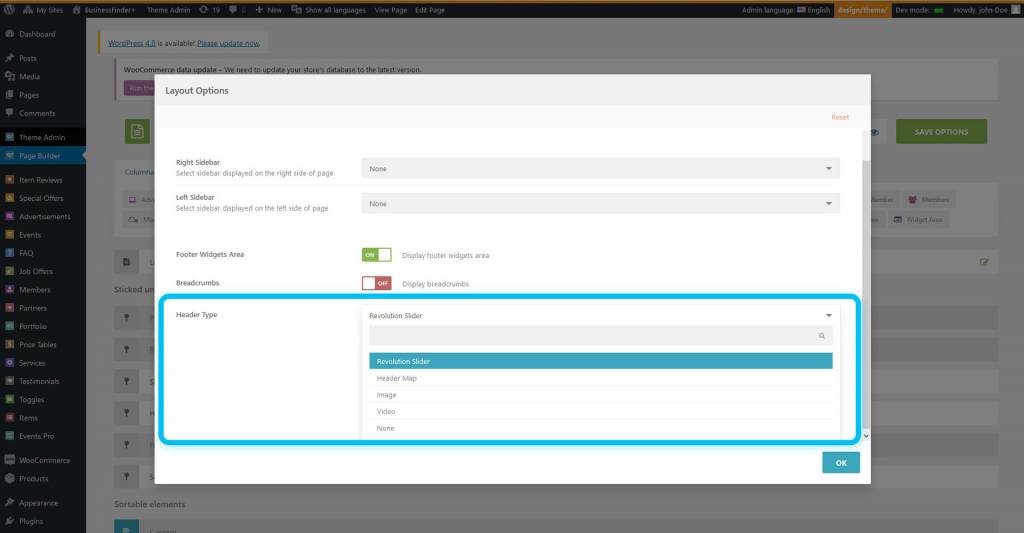Select Image header type option
The height and width of the screenshot is (533, 1024).
(x=600, y=395)
